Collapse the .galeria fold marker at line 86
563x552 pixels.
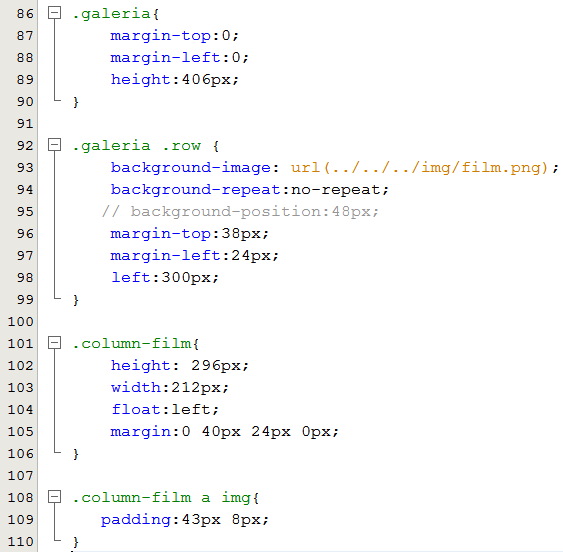55,13
